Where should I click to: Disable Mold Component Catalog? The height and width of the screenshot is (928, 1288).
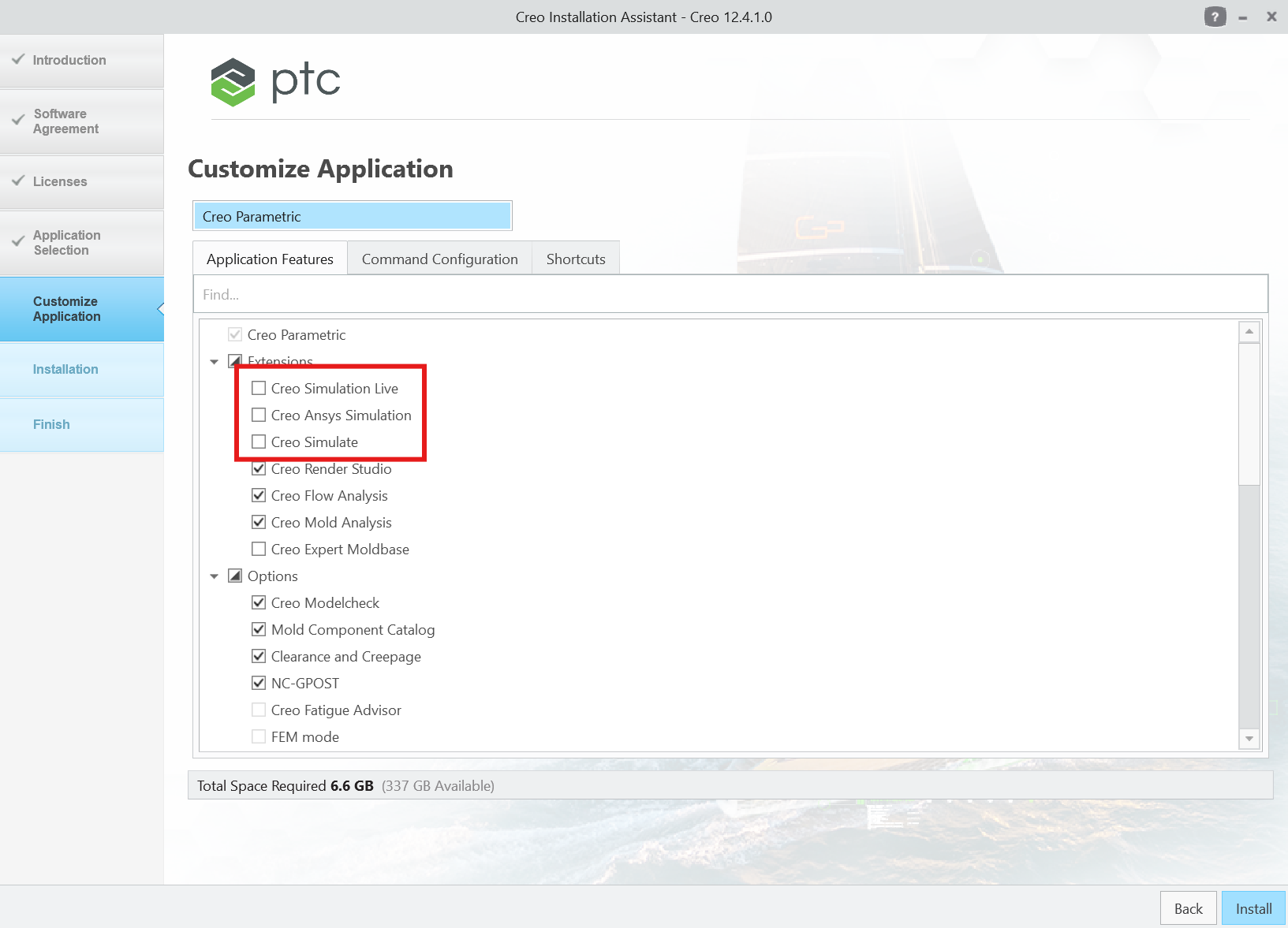click(x=259, y=629)
